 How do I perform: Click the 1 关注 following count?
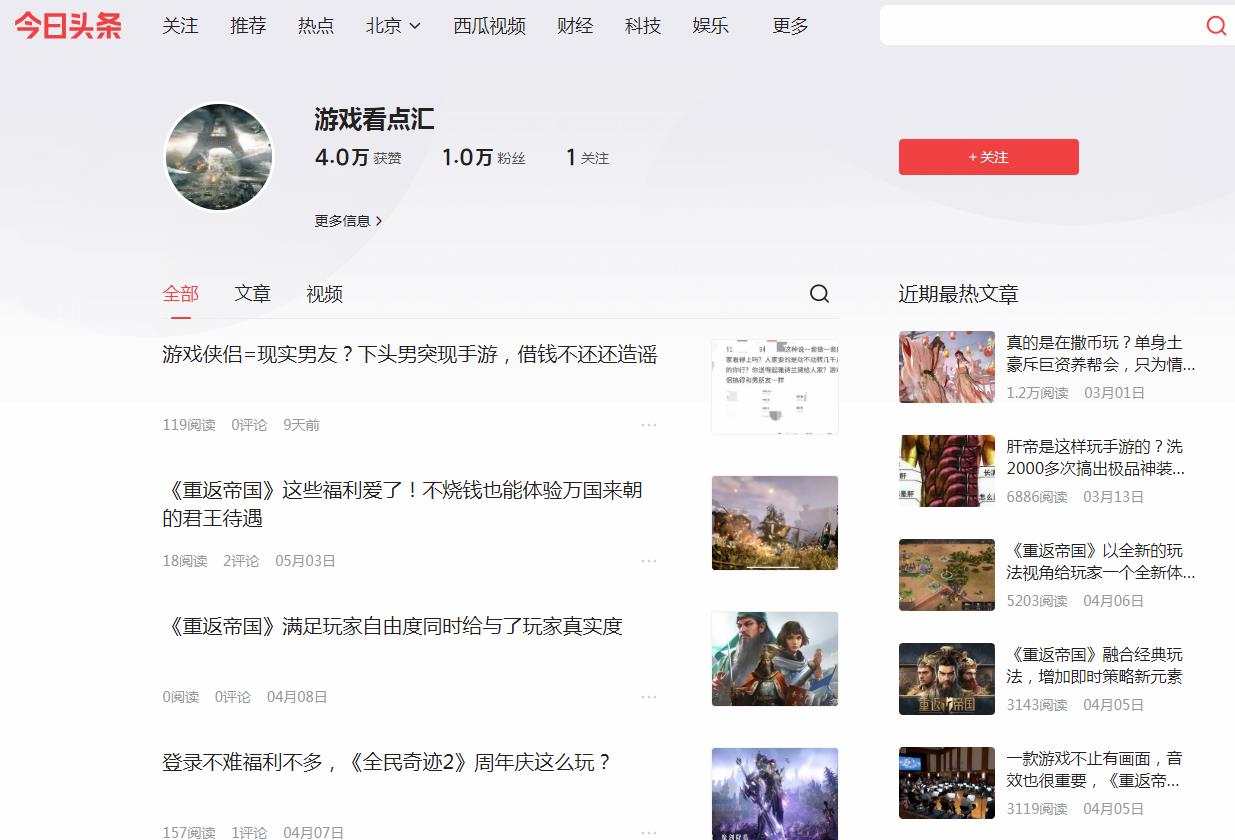(587, 158)
